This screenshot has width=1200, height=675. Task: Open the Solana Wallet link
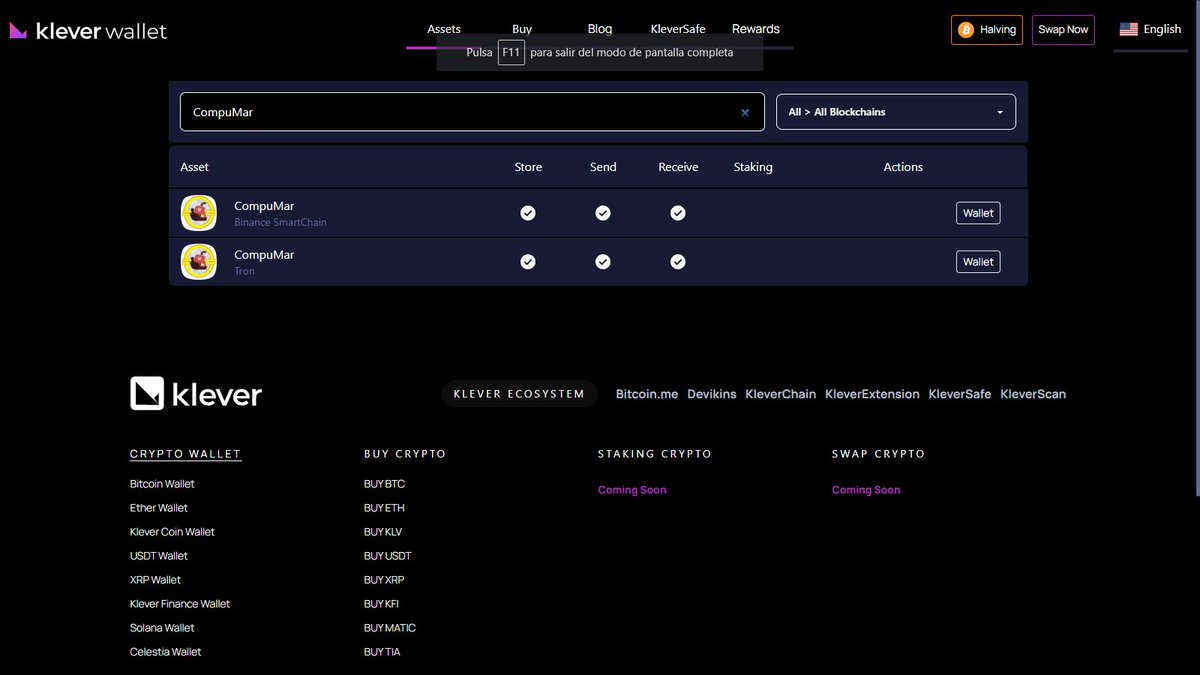tap(162, 628)
